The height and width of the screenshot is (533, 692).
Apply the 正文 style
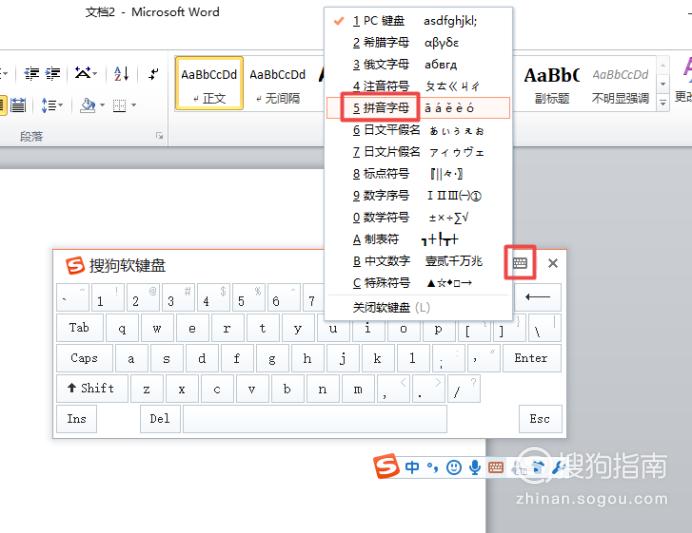[x=209, y=83]
